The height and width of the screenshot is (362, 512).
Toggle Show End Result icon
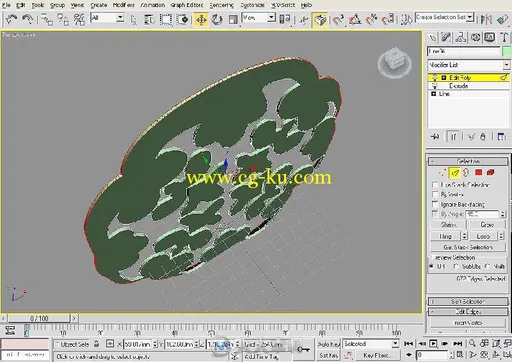(454, 137)
